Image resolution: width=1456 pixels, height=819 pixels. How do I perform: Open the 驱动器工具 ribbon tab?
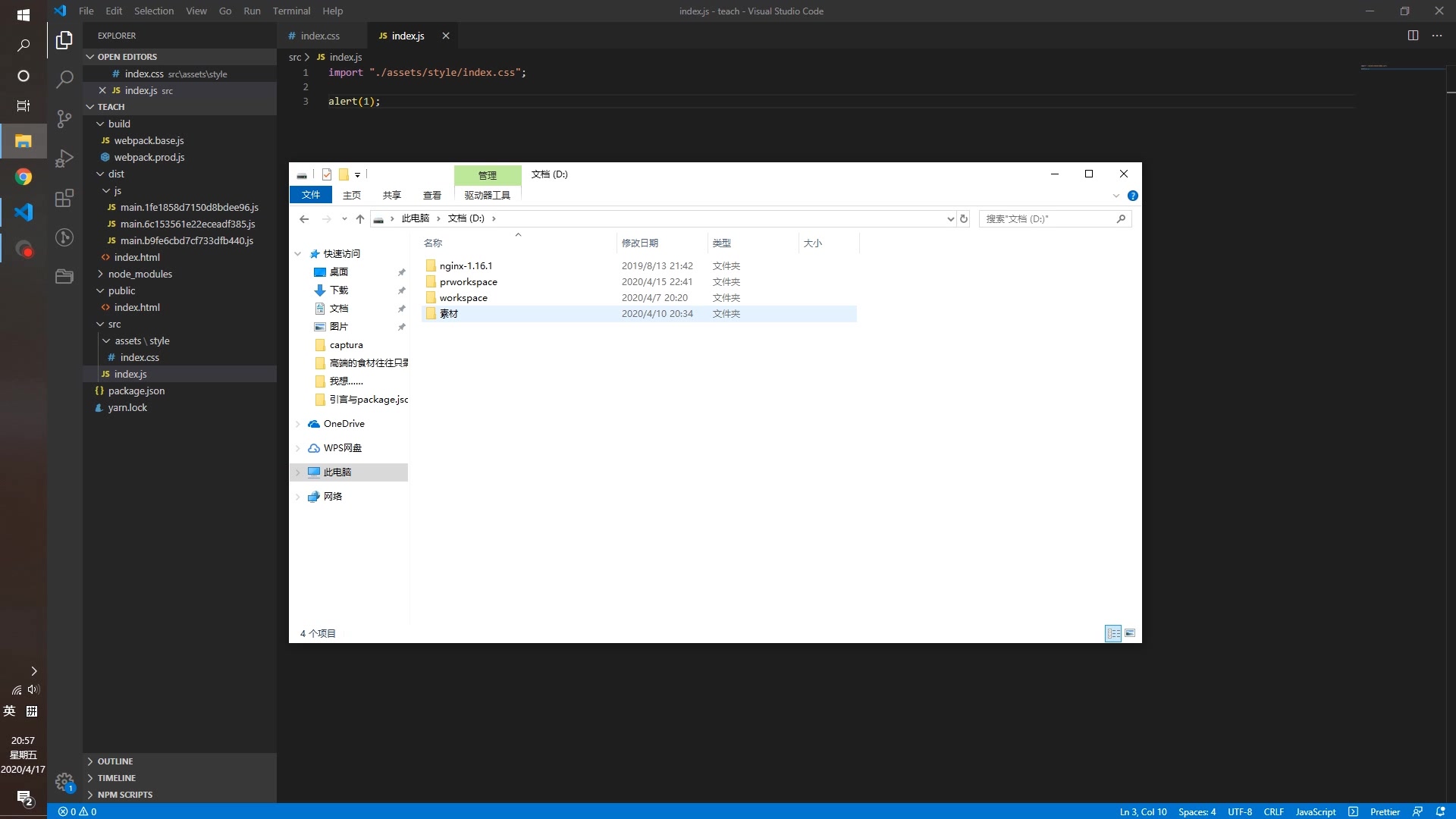[488, 196]
